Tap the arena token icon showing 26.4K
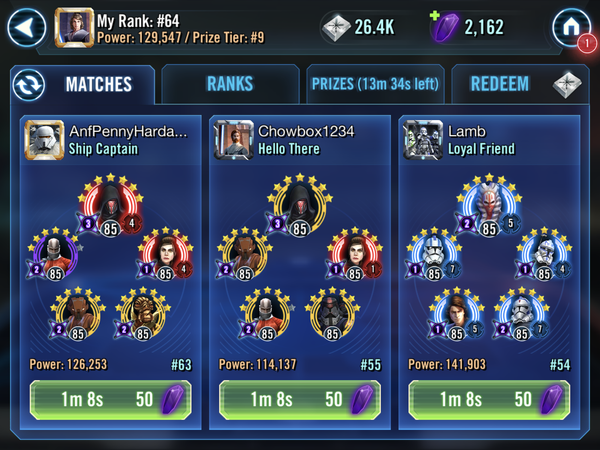Screen dimensions: 600x450 pyautogui.click(x=336, y=28)
